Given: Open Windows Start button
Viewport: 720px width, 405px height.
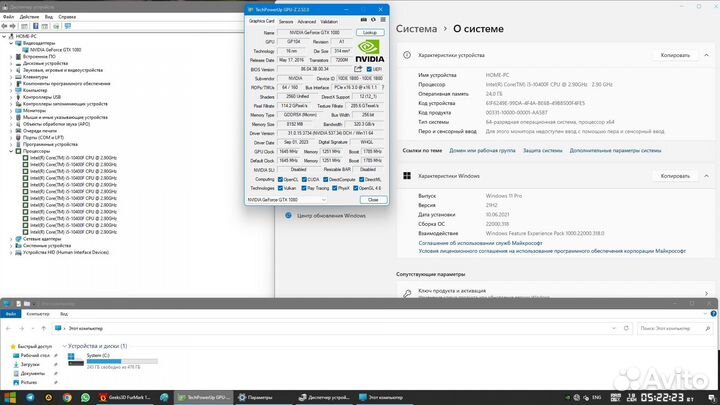Looking at the screenshot, I should coord(10,398).
